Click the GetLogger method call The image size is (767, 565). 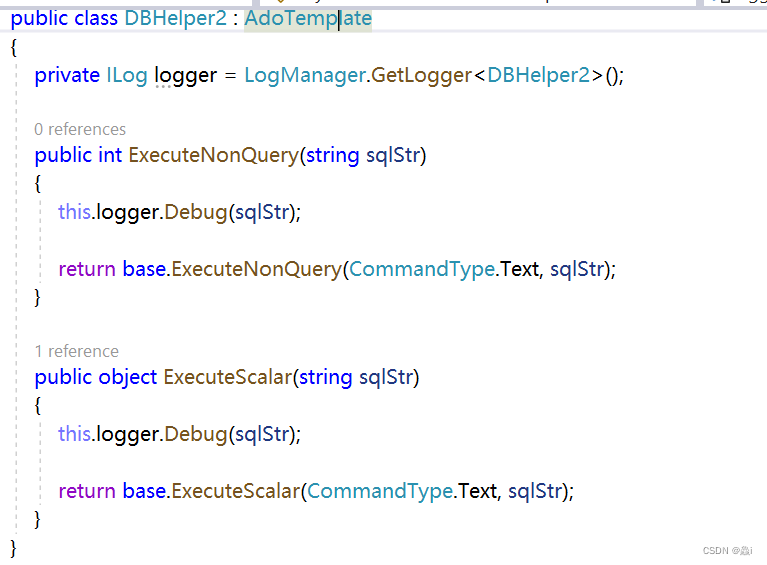click(x=421, y=75)
